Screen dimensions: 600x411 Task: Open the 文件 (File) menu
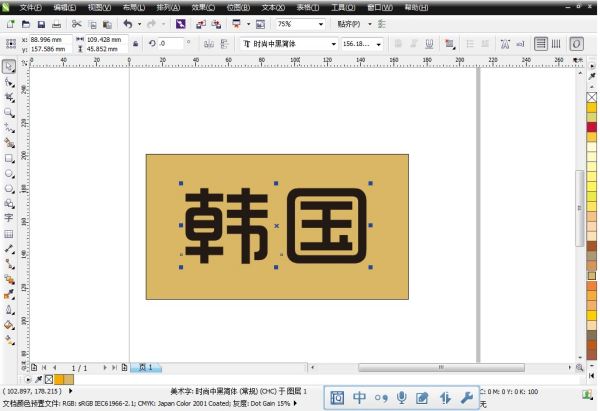[x=30, y=7]
